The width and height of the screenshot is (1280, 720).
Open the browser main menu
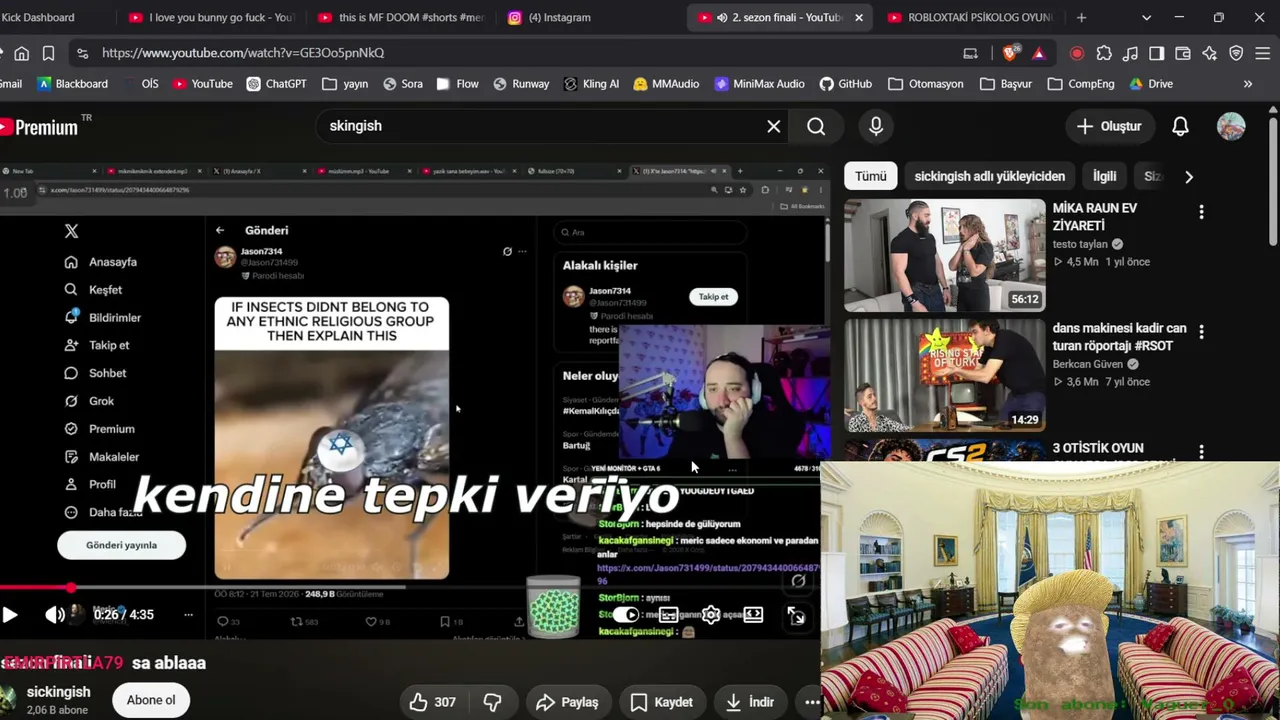pos(1263,53)
